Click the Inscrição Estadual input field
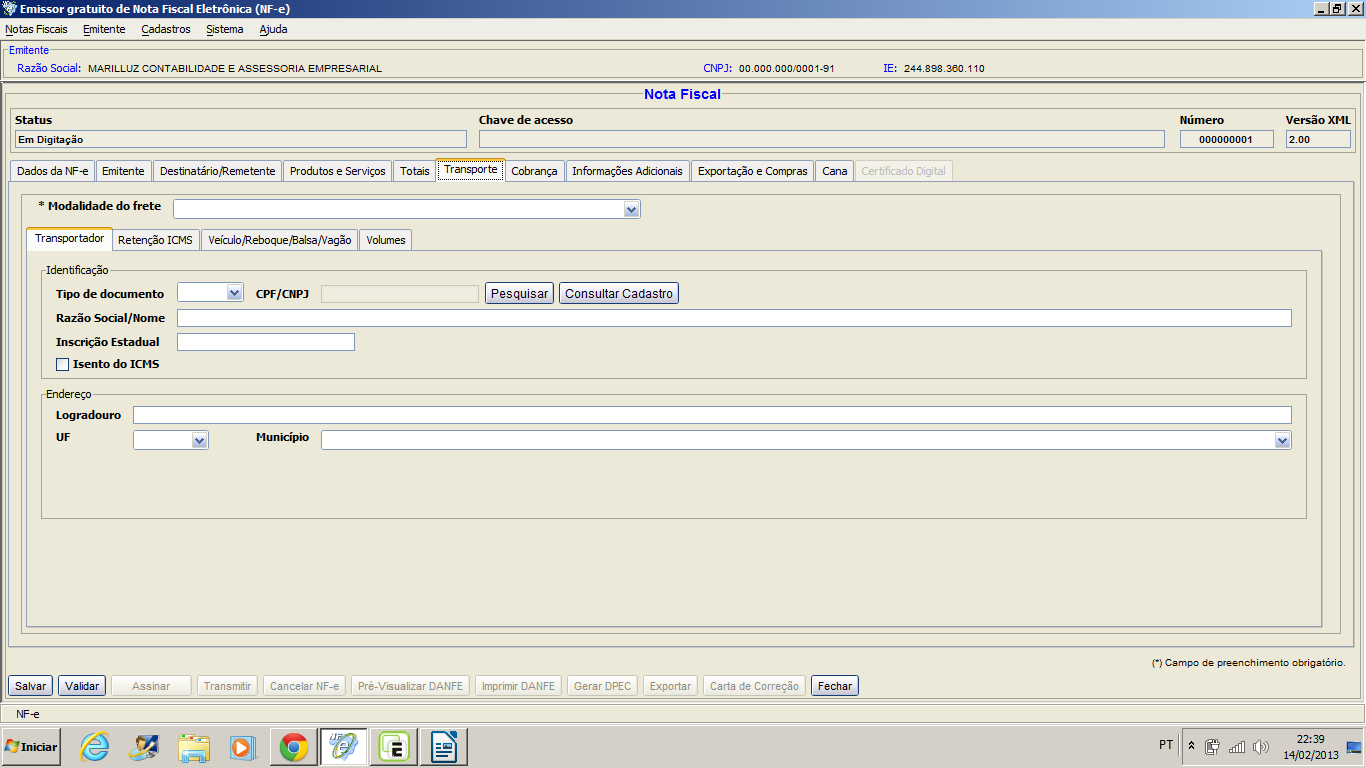This screenshot has height=768, width=1366. (x=266, y=342)
